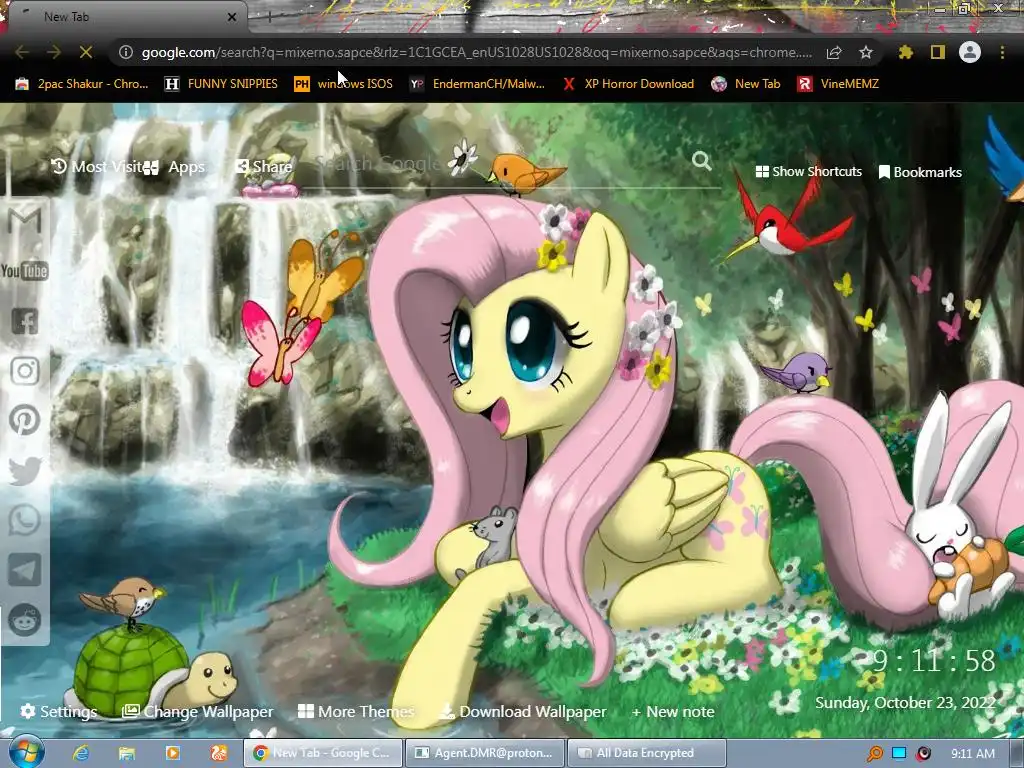Image resolution: width=1024 pixels, height=768 pixels.
Task: Go back with the browser back arrow
Action: 22,52
